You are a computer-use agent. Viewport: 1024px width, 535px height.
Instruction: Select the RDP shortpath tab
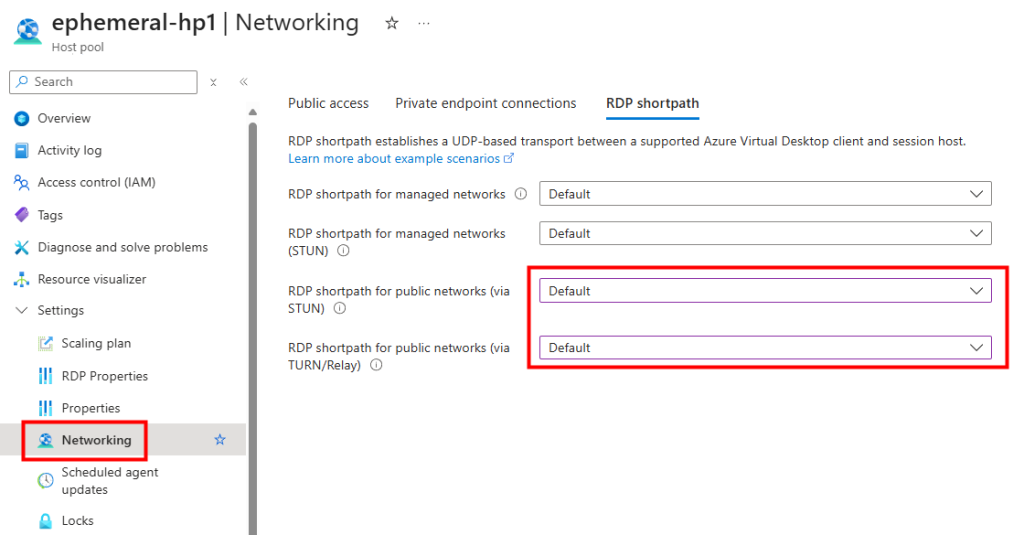pyautogui.click(x=652, y=103)
